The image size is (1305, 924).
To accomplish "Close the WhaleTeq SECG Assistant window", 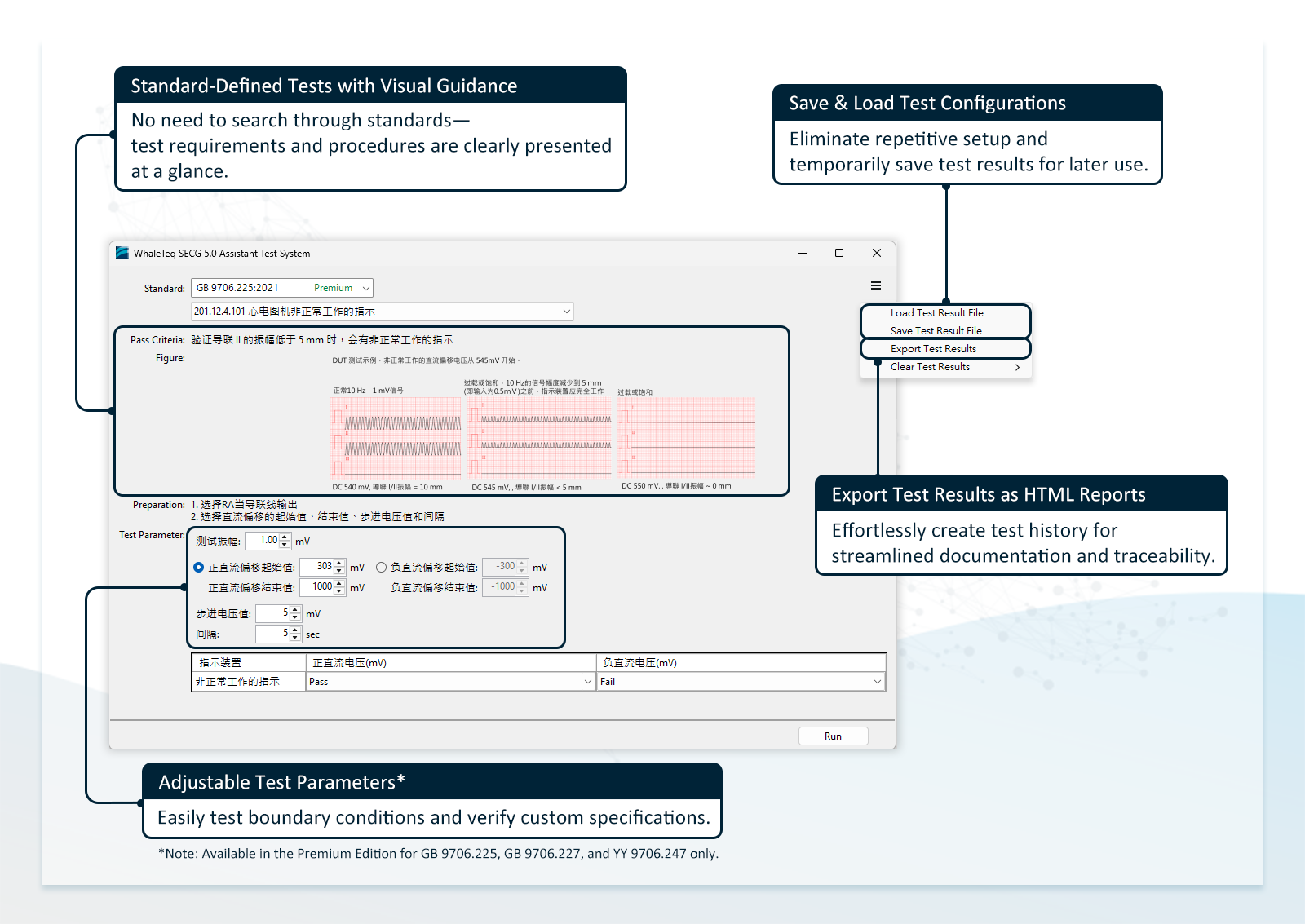I will tap(877, 253).
